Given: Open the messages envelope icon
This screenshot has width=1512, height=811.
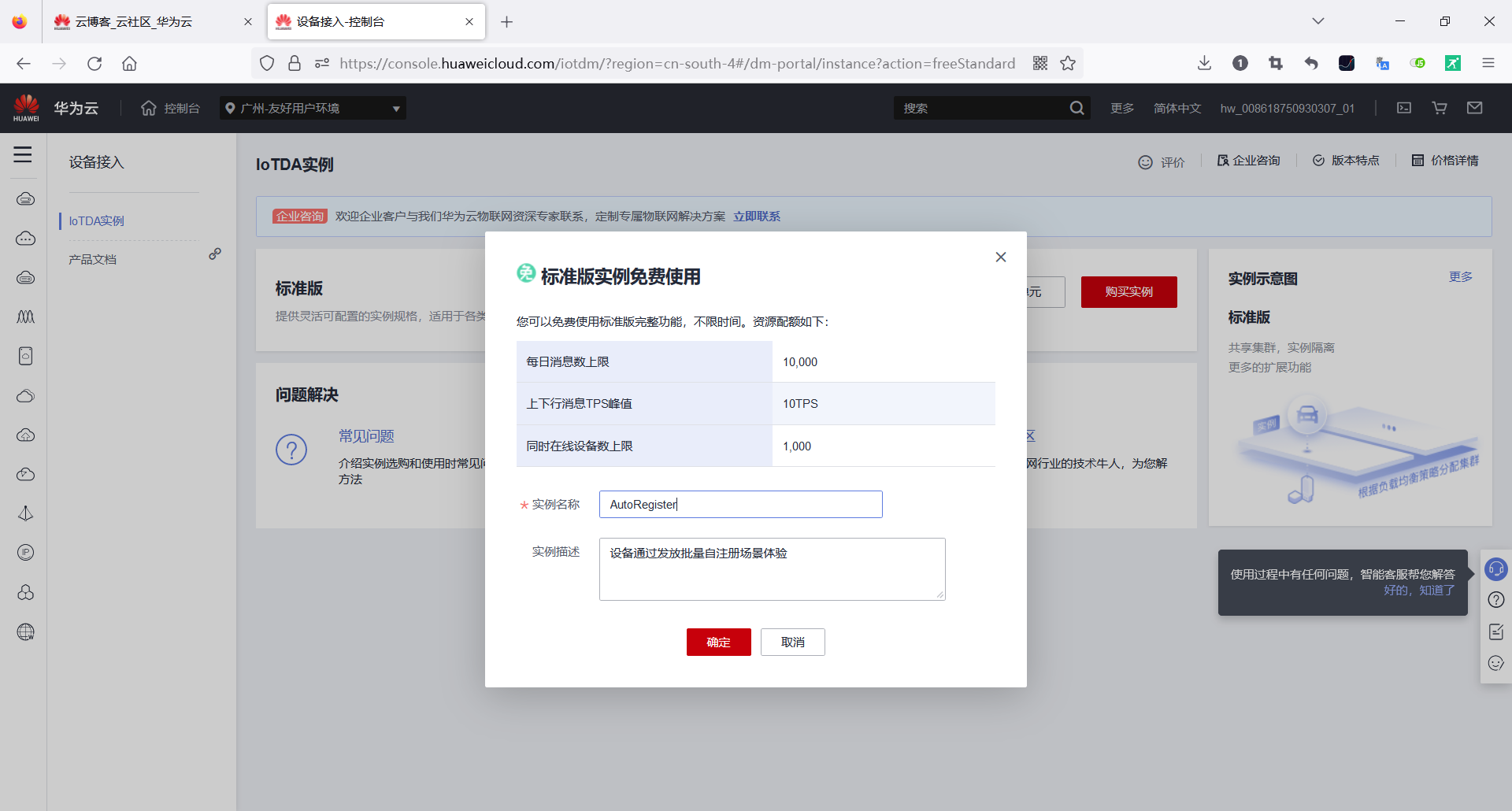Looking at the screenshot, I should coord(1475,108).
